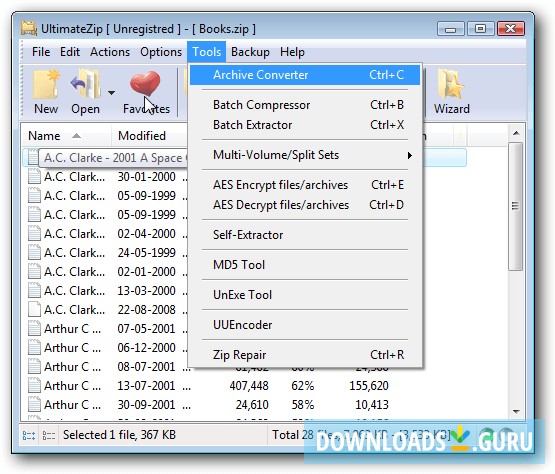Image resolution: width=555 pixels, height=474 pixels.
Task: Open the MD5 Tool entry
Action: (x=305, y=265)
